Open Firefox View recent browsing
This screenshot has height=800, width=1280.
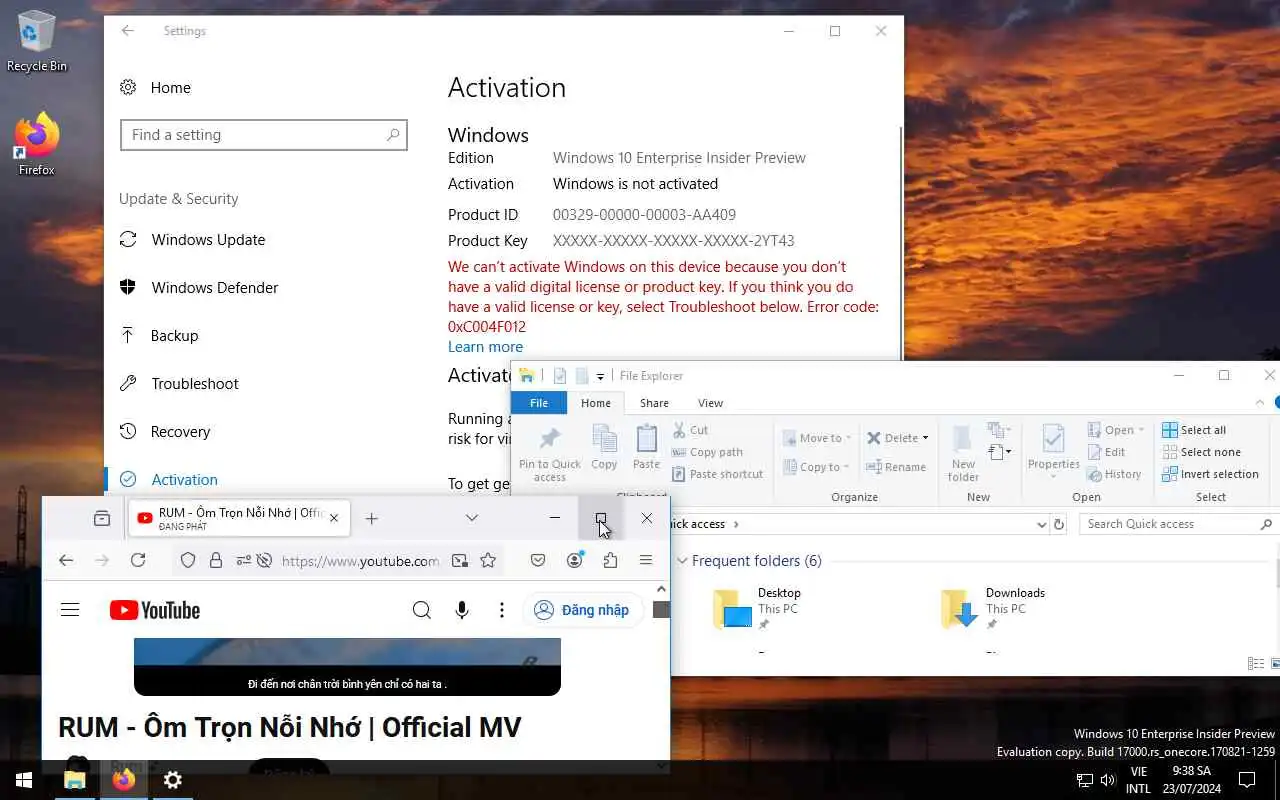point(102,518)
